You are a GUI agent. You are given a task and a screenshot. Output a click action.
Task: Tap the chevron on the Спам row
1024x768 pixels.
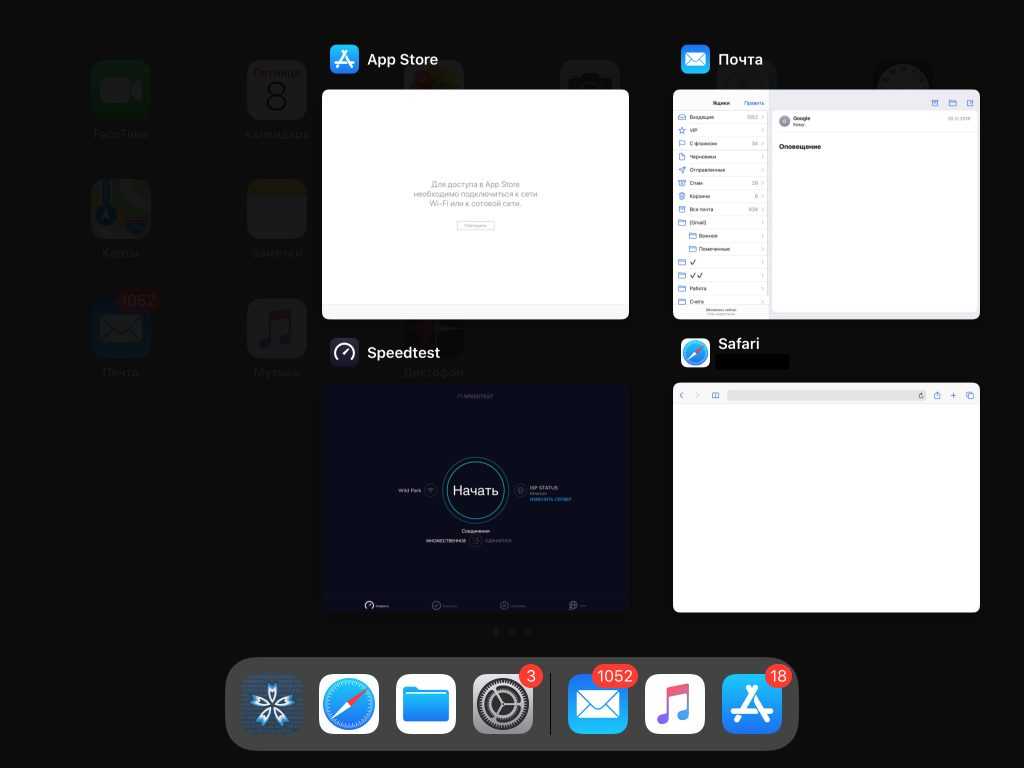coord(763,183)
